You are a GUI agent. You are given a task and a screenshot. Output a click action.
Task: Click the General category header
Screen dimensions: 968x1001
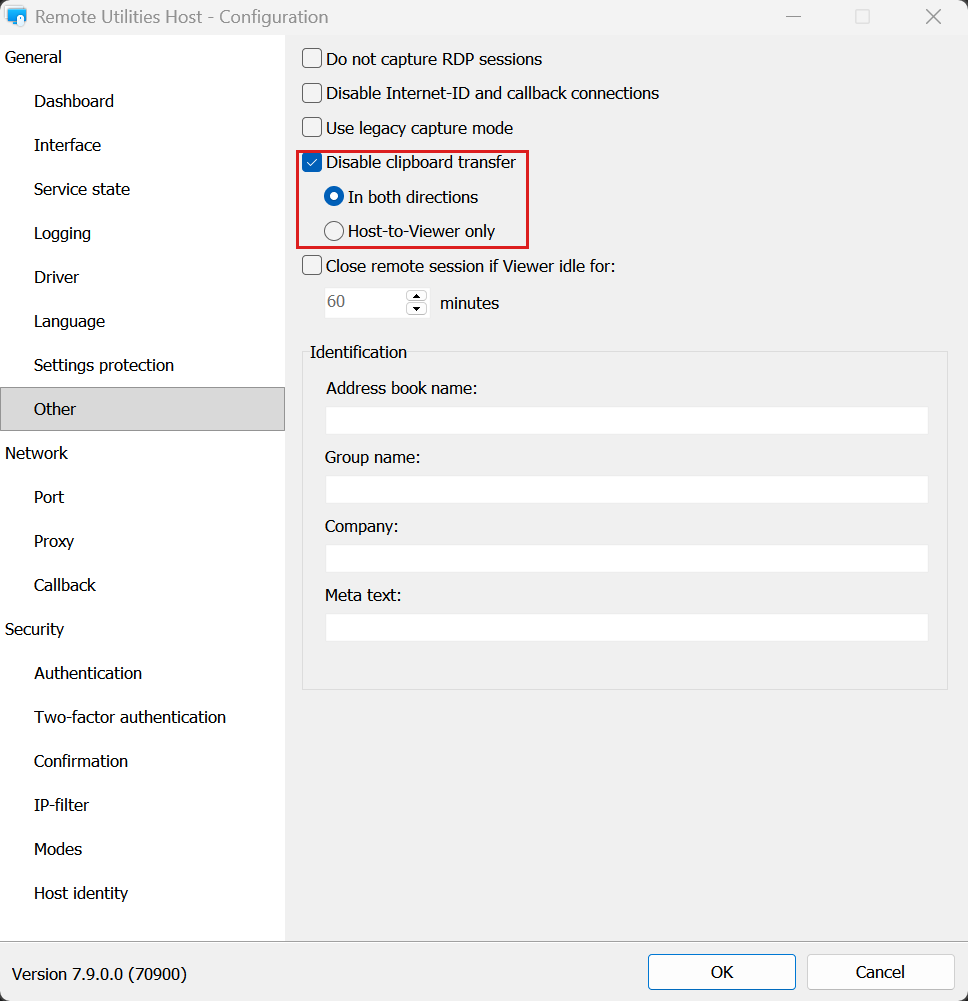[33, 57]
